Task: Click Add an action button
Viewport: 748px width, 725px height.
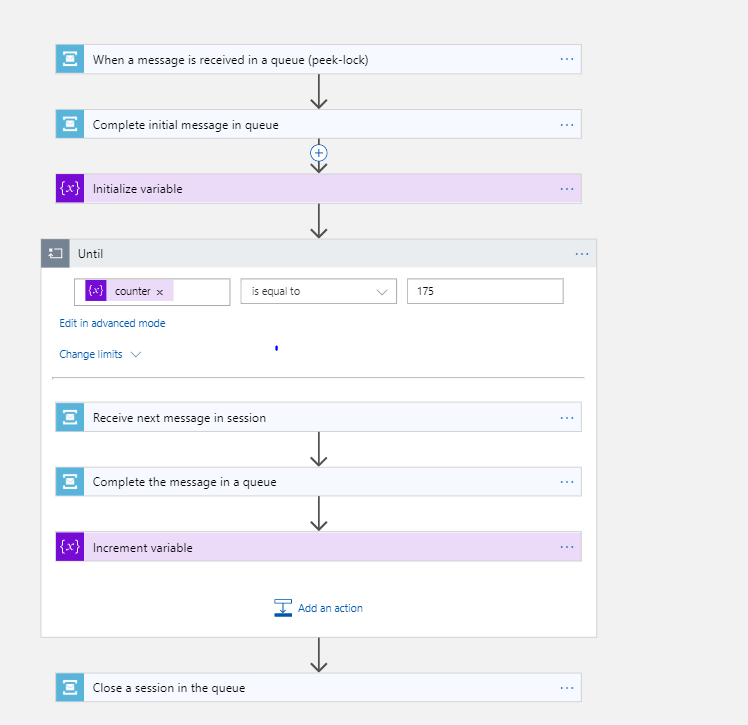Action: click(x=319, y=608)
